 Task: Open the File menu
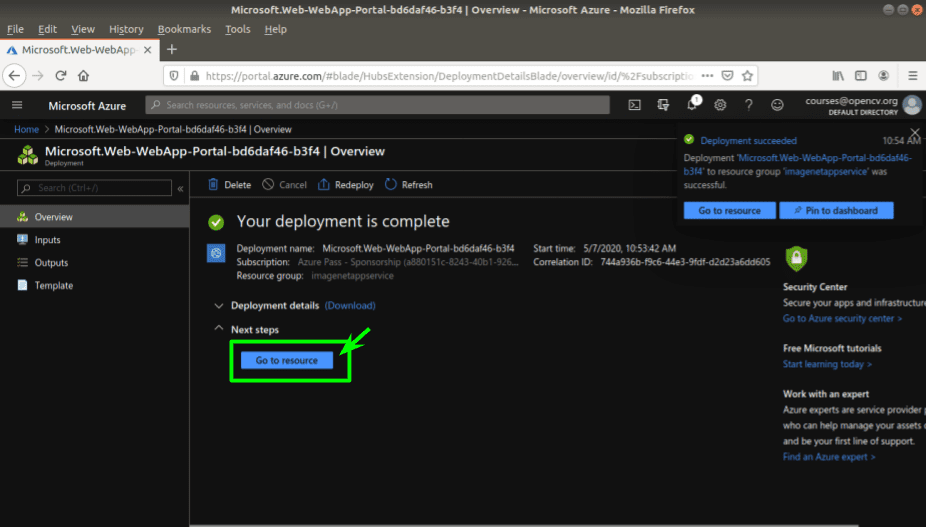(15, 29)
